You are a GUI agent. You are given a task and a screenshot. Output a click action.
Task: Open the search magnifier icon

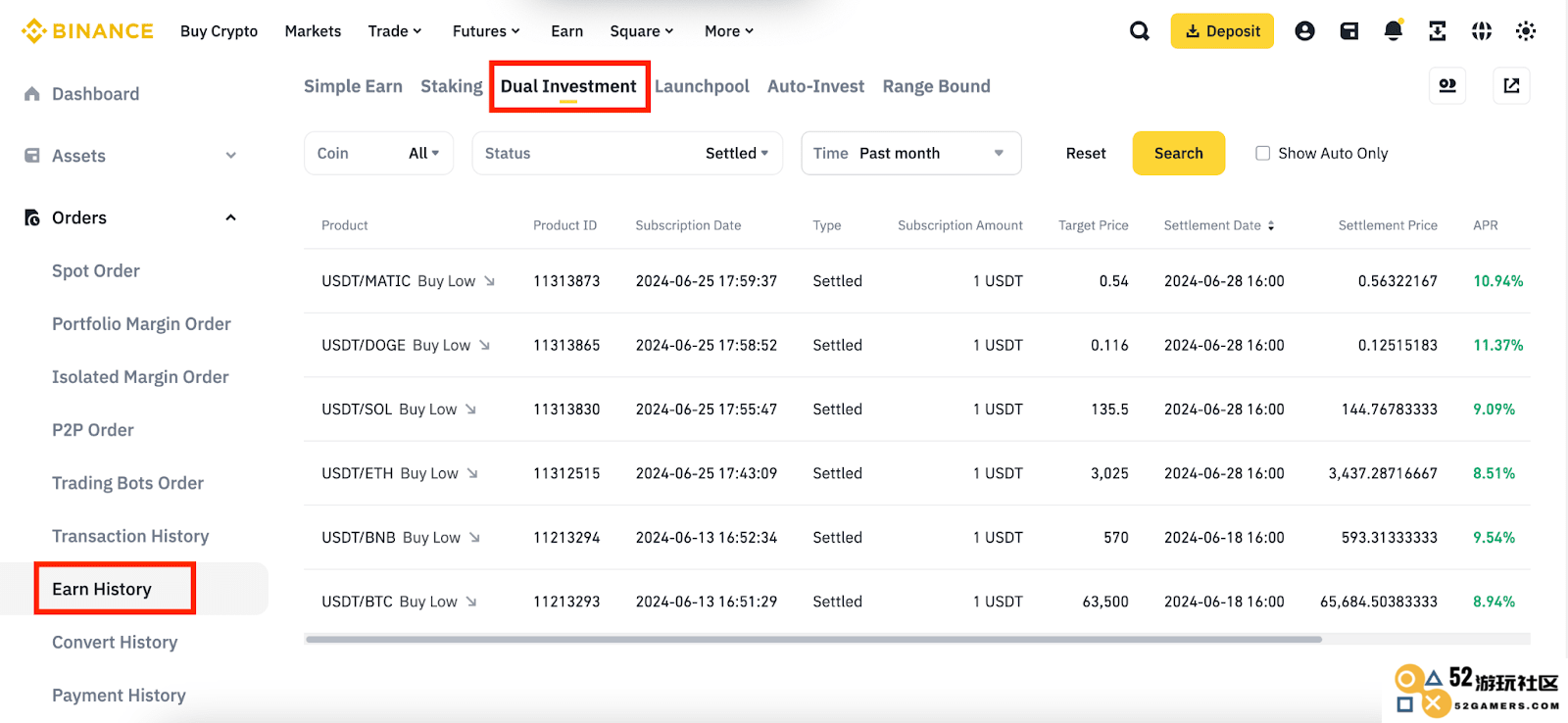[x=1139, y=31]
